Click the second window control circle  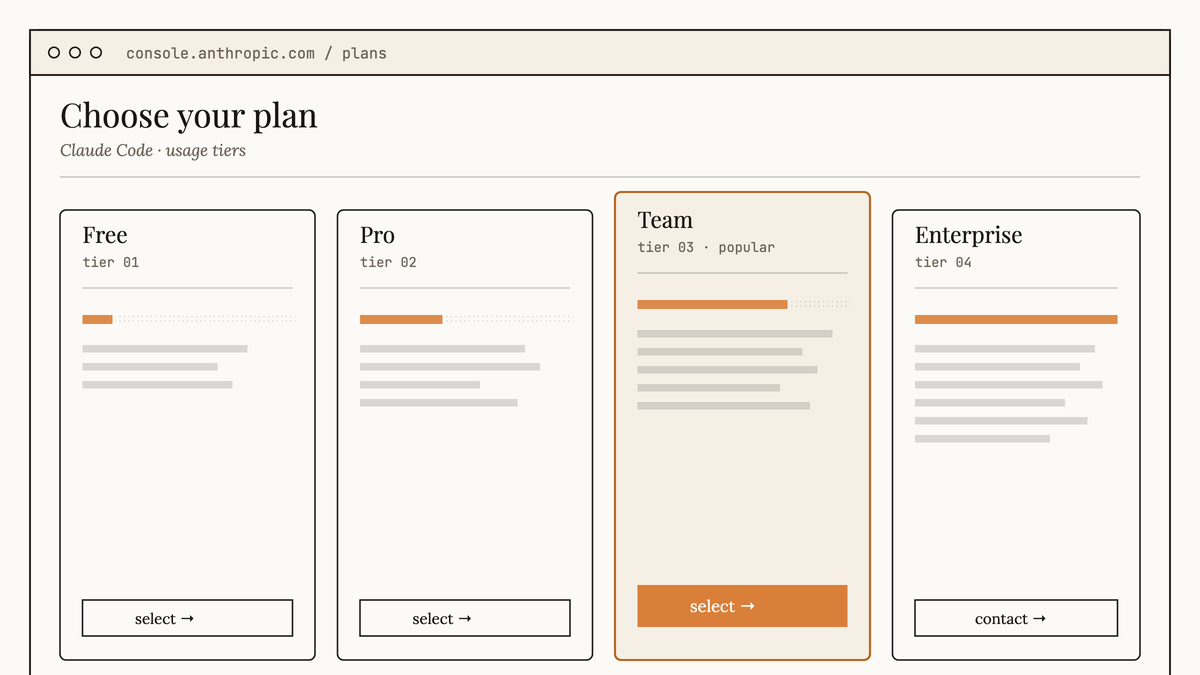[x=75, y=52]
